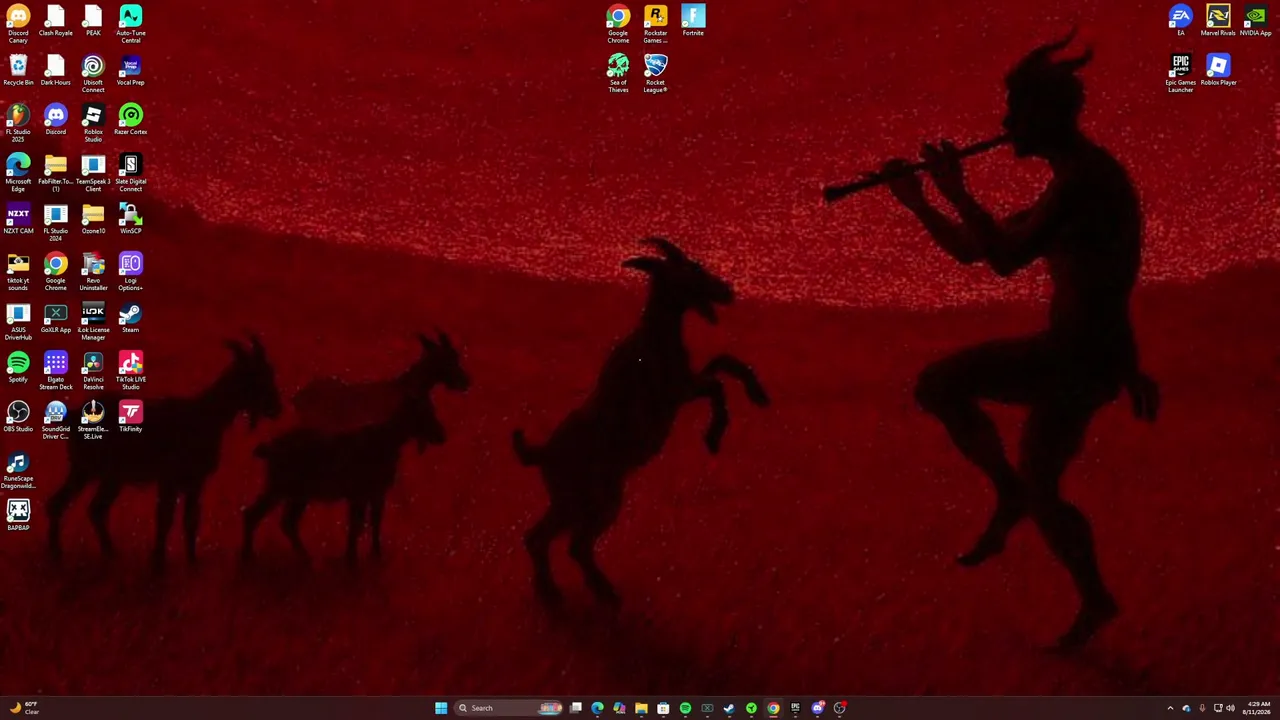Open the GoXLR App desktop shortcut
Screen dimensions: 1280x720
(x=56, y=318)
